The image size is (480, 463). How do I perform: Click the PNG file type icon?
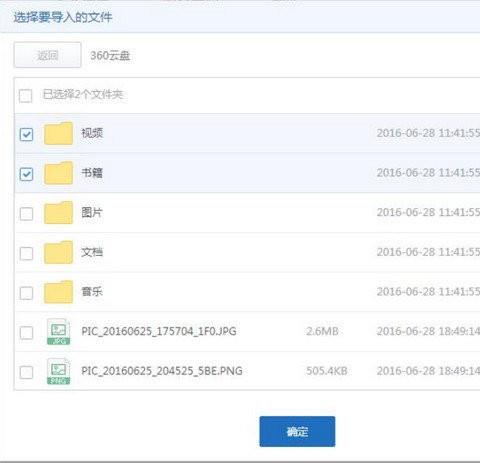click(x=58, y=371)
